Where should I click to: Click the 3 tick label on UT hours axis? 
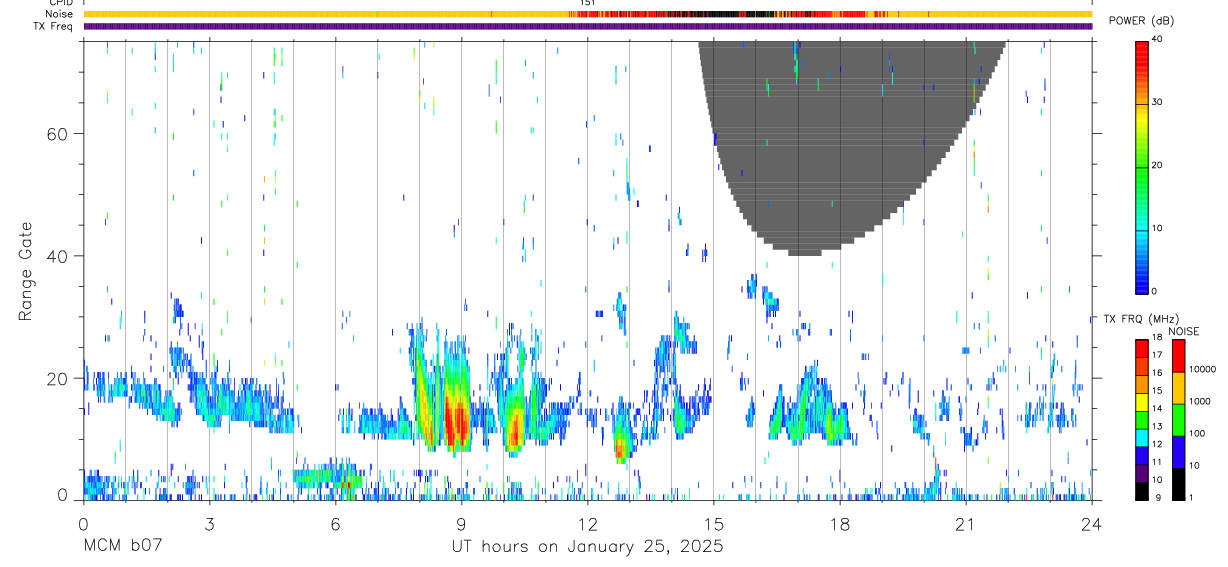point(209,523)
